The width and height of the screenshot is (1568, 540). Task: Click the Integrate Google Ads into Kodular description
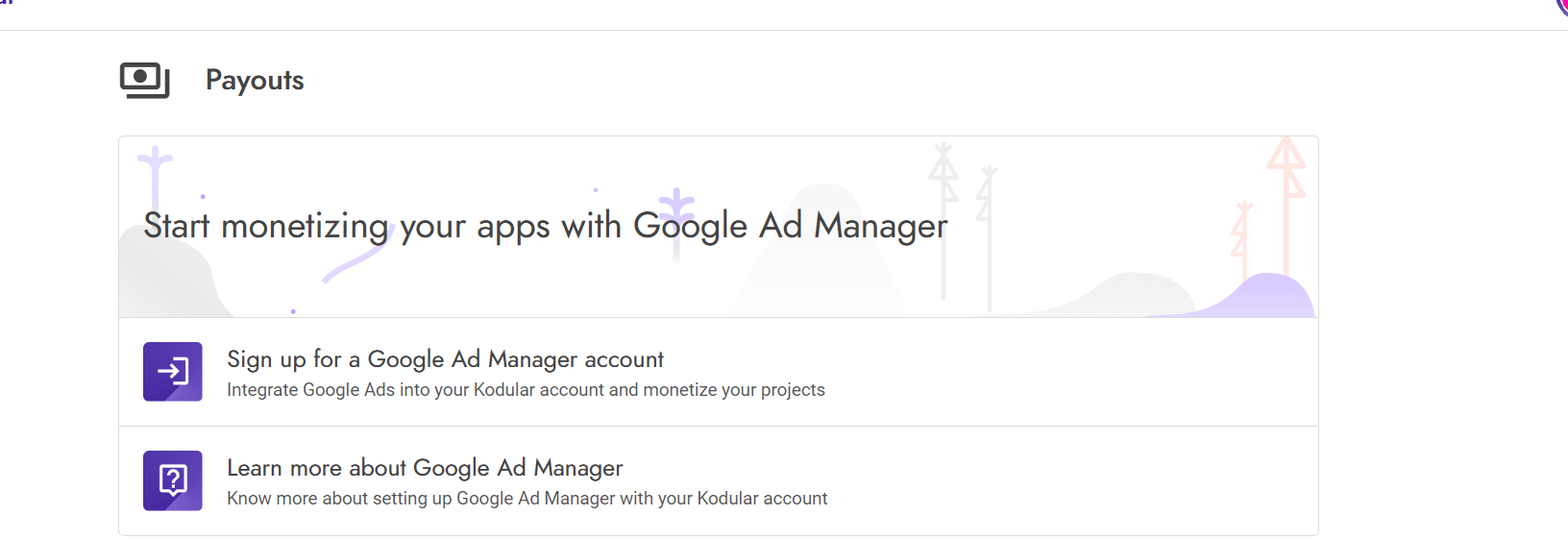click(526, 390)
